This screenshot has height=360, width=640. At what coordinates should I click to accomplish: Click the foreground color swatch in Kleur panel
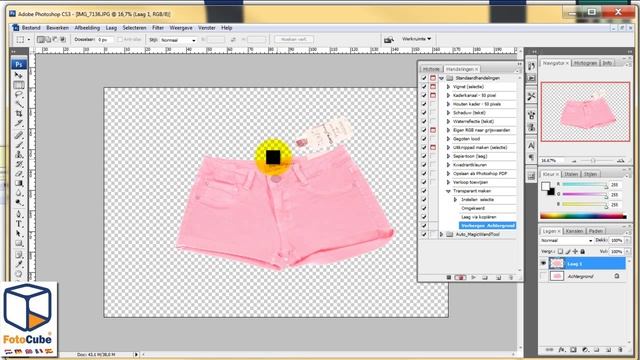coord(545,186)
